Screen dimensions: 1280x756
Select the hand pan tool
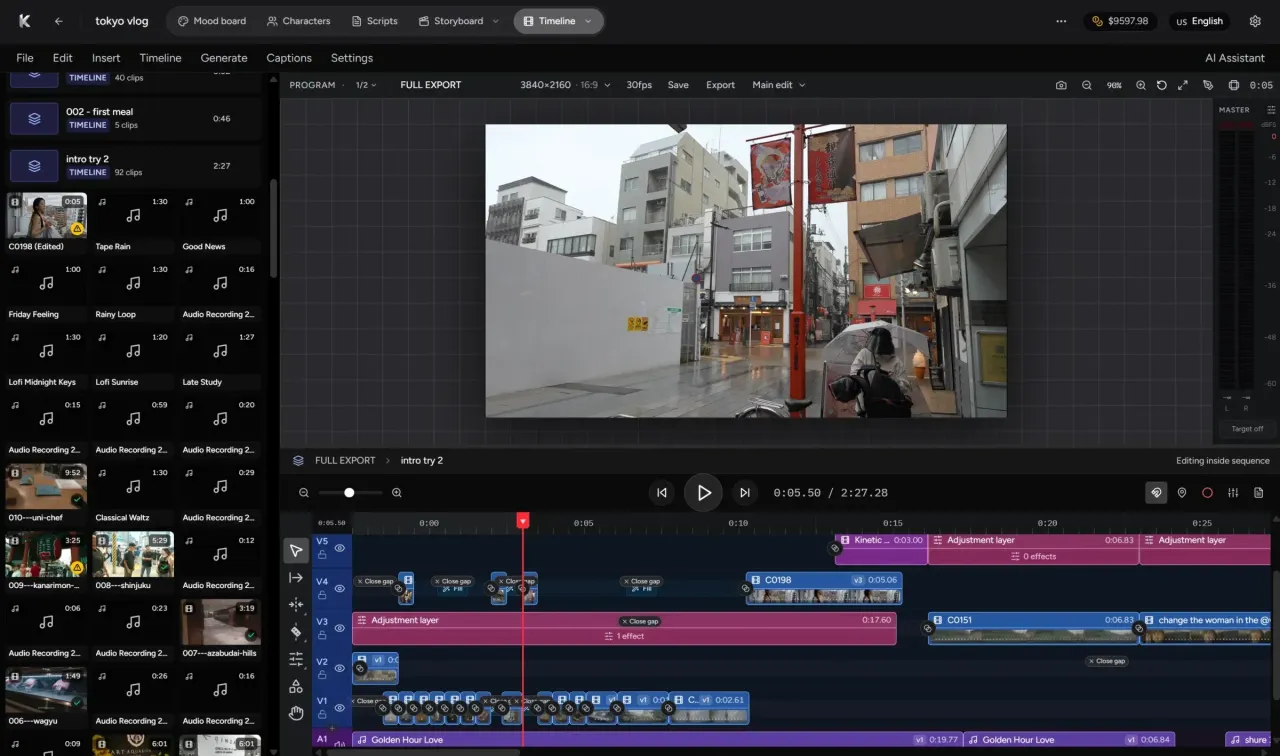pos(296,713)
